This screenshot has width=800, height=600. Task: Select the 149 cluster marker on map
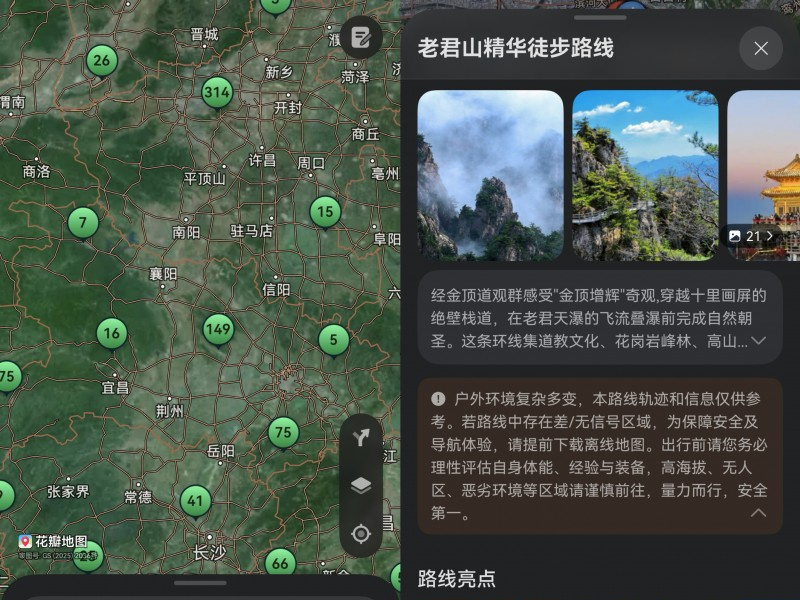pos(218,328)
